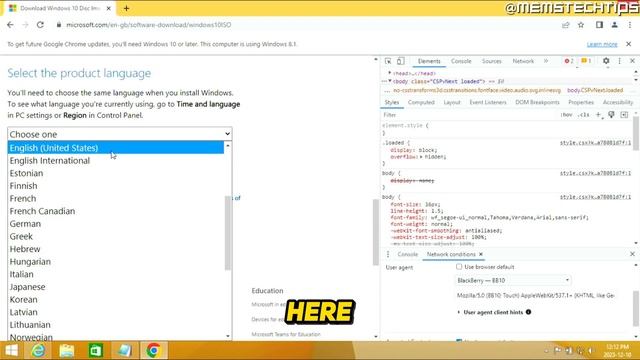Screen dimensions: 640x360
Task: Open the BlackBerry — BB10 user agent dropdown
Action: click(x=513, y=280)
